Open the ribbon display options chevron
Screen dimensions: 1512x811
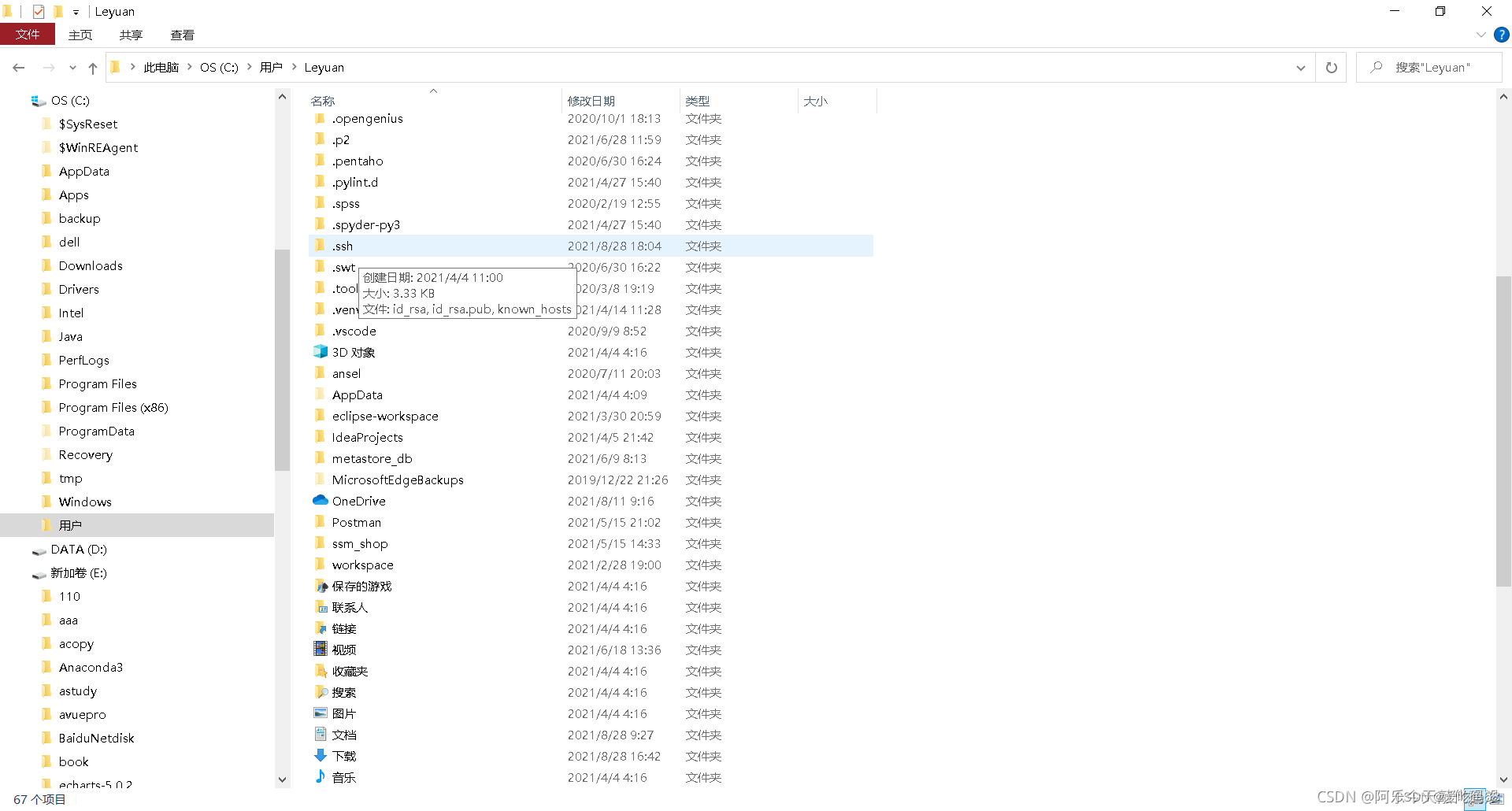pos(1480,35)
